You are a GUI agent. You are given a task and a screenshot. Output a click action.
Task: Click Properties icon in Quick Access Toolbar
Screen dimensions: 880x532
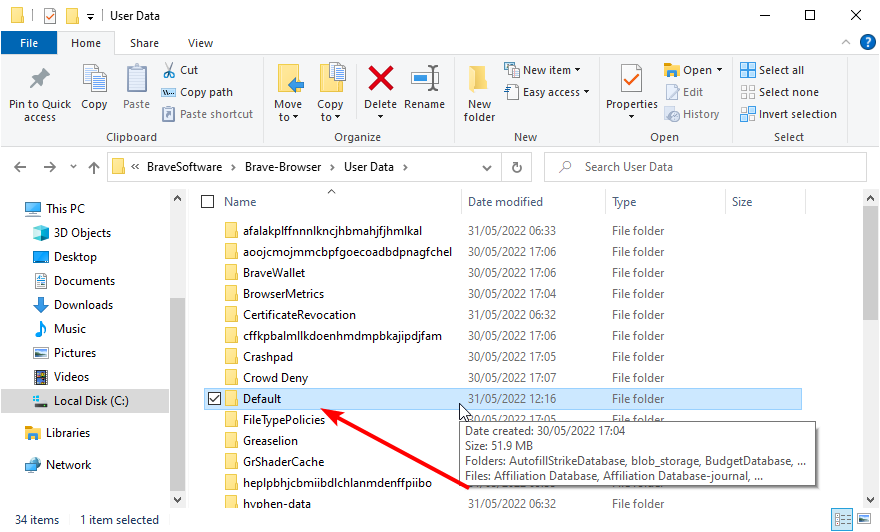pyautogui.click(x=50, y=16)
